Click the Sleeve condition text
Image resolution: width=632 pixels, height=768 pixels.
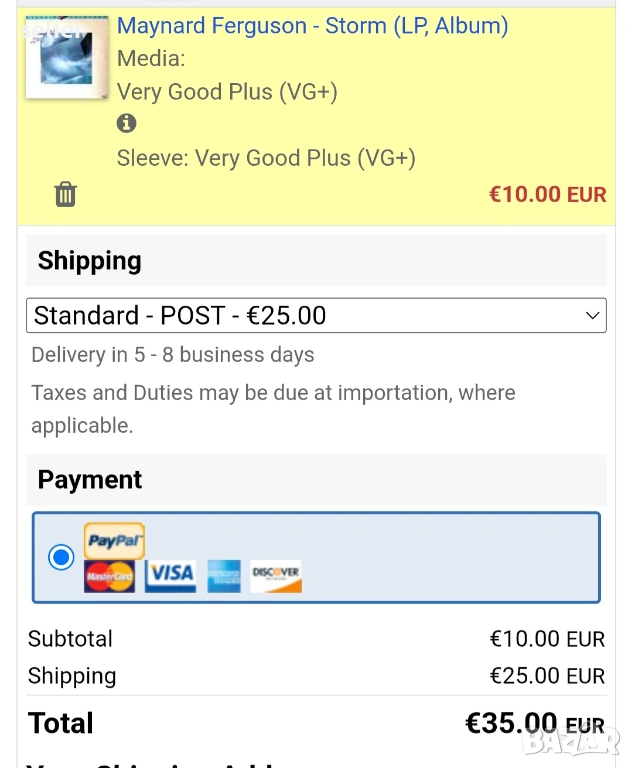pyautogui.click(x=266, y=158)
